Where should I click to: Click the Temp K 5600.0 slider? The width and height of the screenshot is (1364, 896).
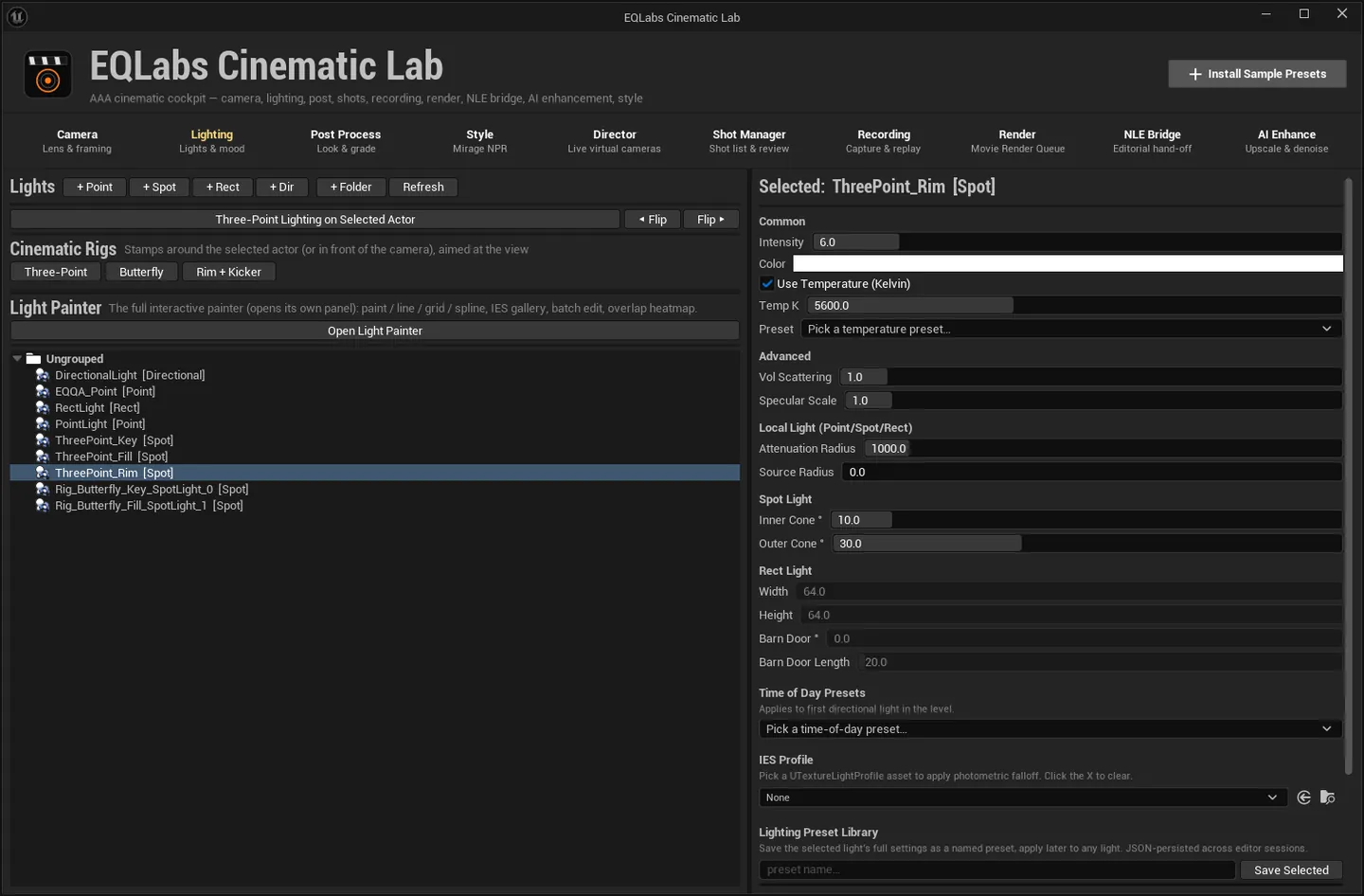click(x=1075, y=306)
